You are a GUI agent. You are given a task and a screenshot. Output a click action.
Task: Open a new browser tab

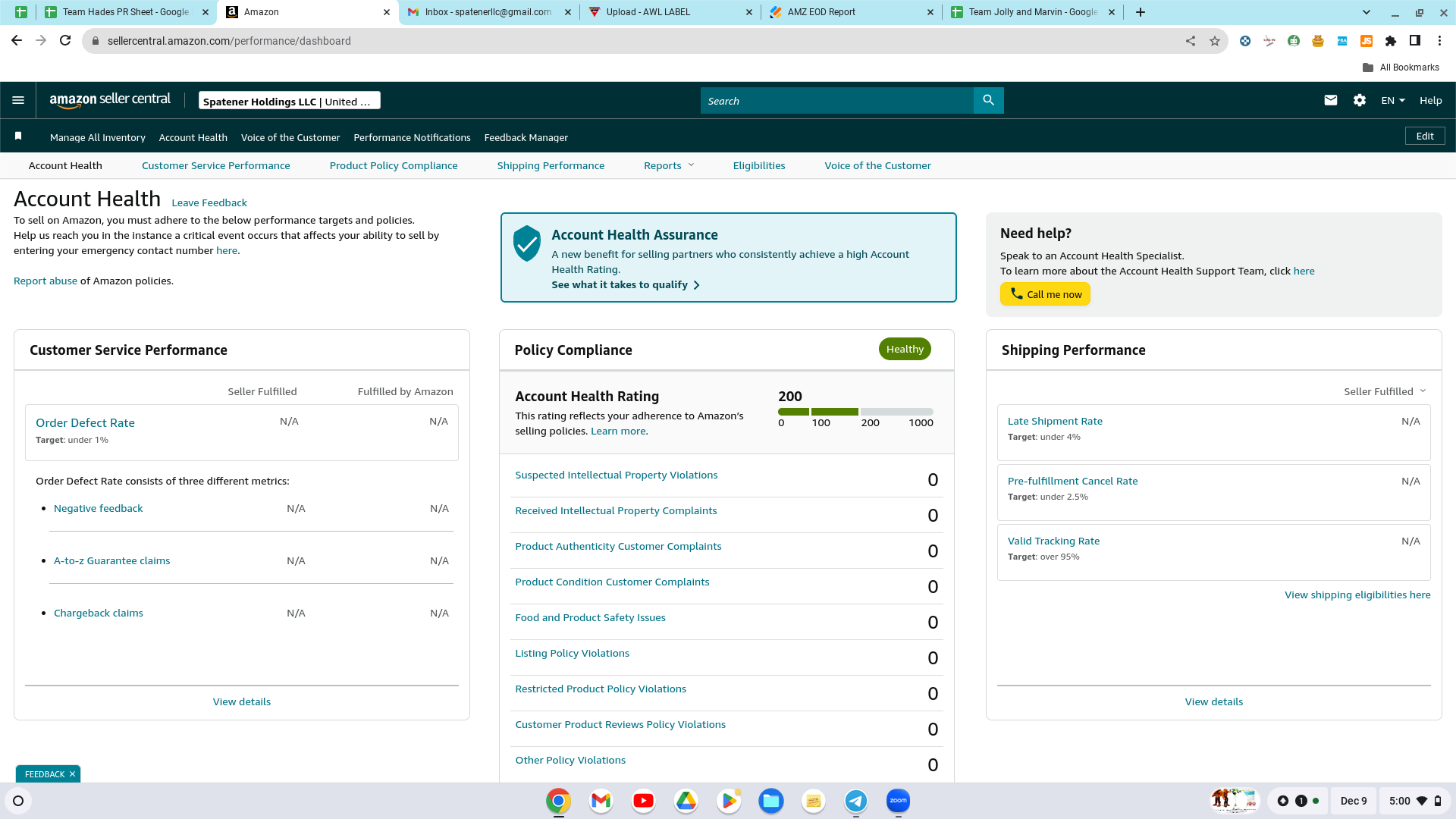pyautogui.click(x=1141, y=12)
